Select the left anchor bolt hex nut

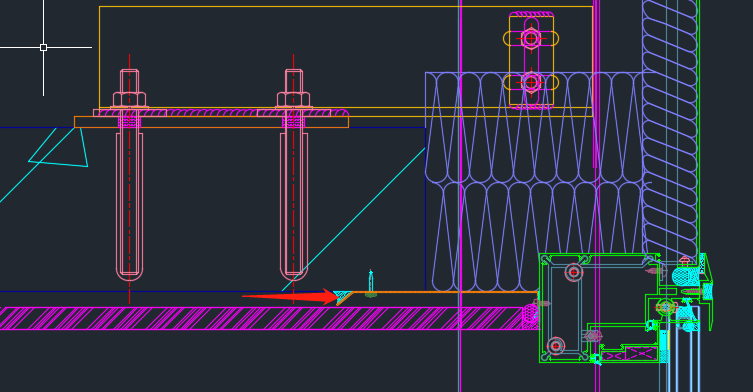point(129,99)
